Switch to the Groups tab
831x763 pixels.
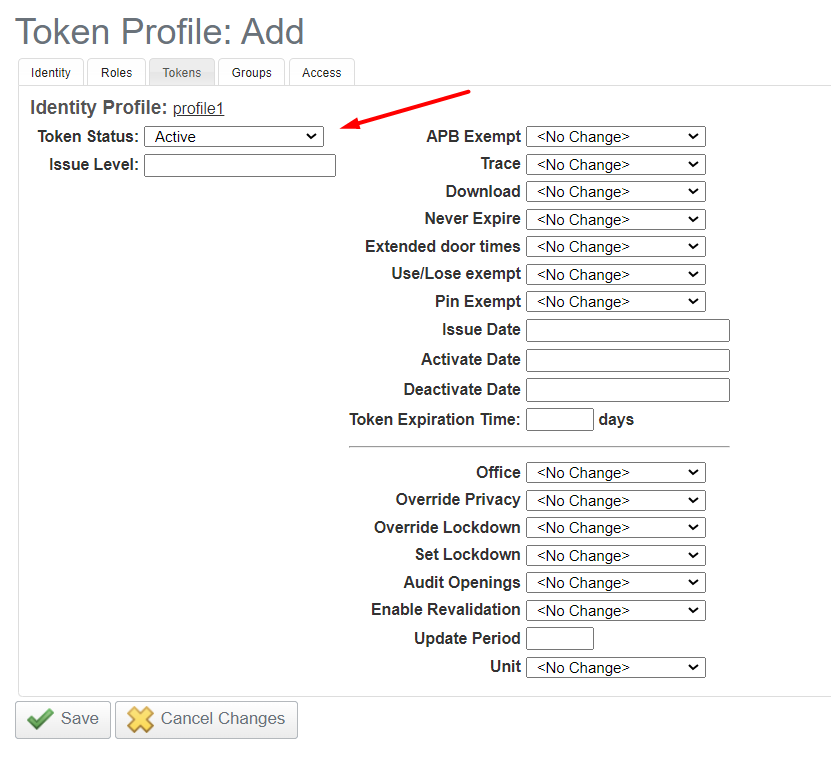point(251,72)
